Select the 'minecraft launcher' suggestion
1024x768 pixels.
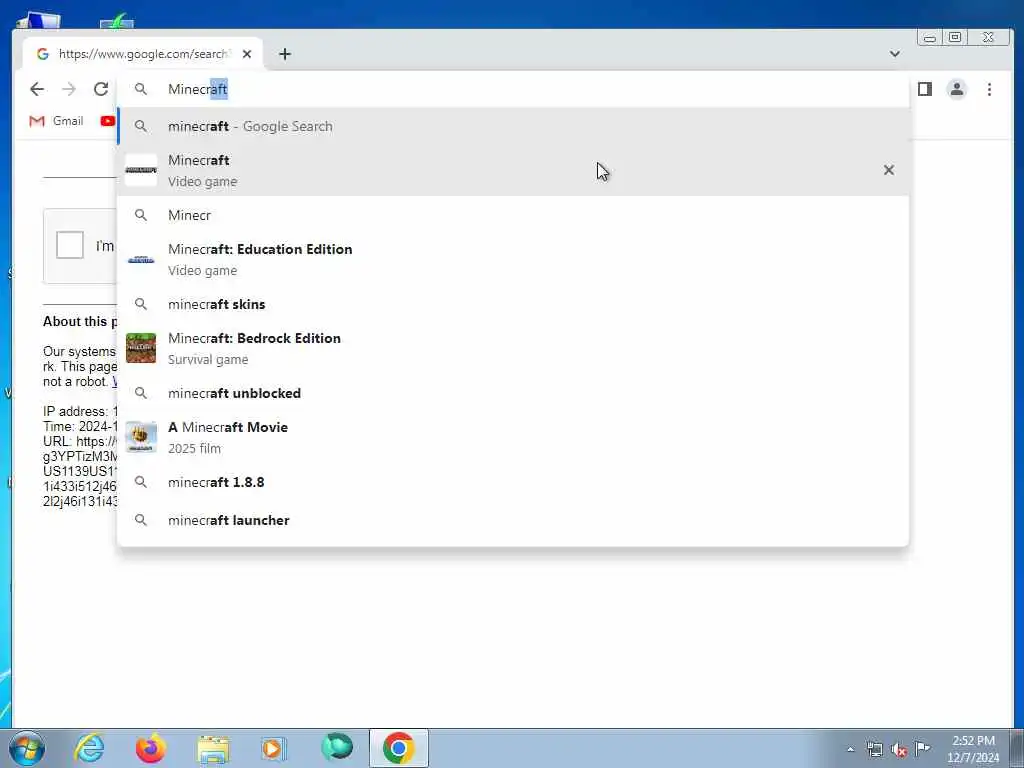513,520
